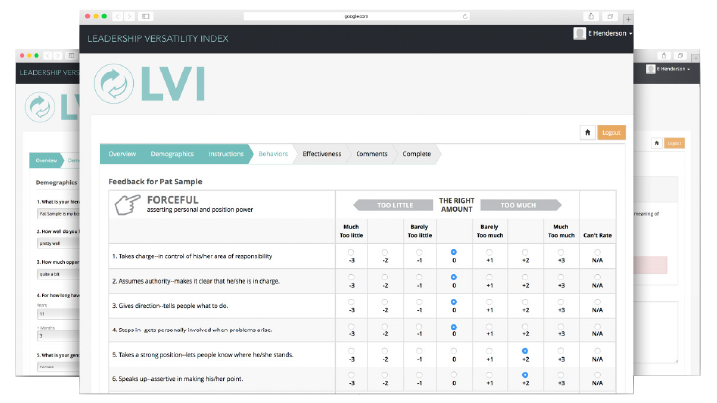The height and width of the screenshot is (403, 717).
Task: Click the sidebar icon in left background browser
Action: click(71, 55)
